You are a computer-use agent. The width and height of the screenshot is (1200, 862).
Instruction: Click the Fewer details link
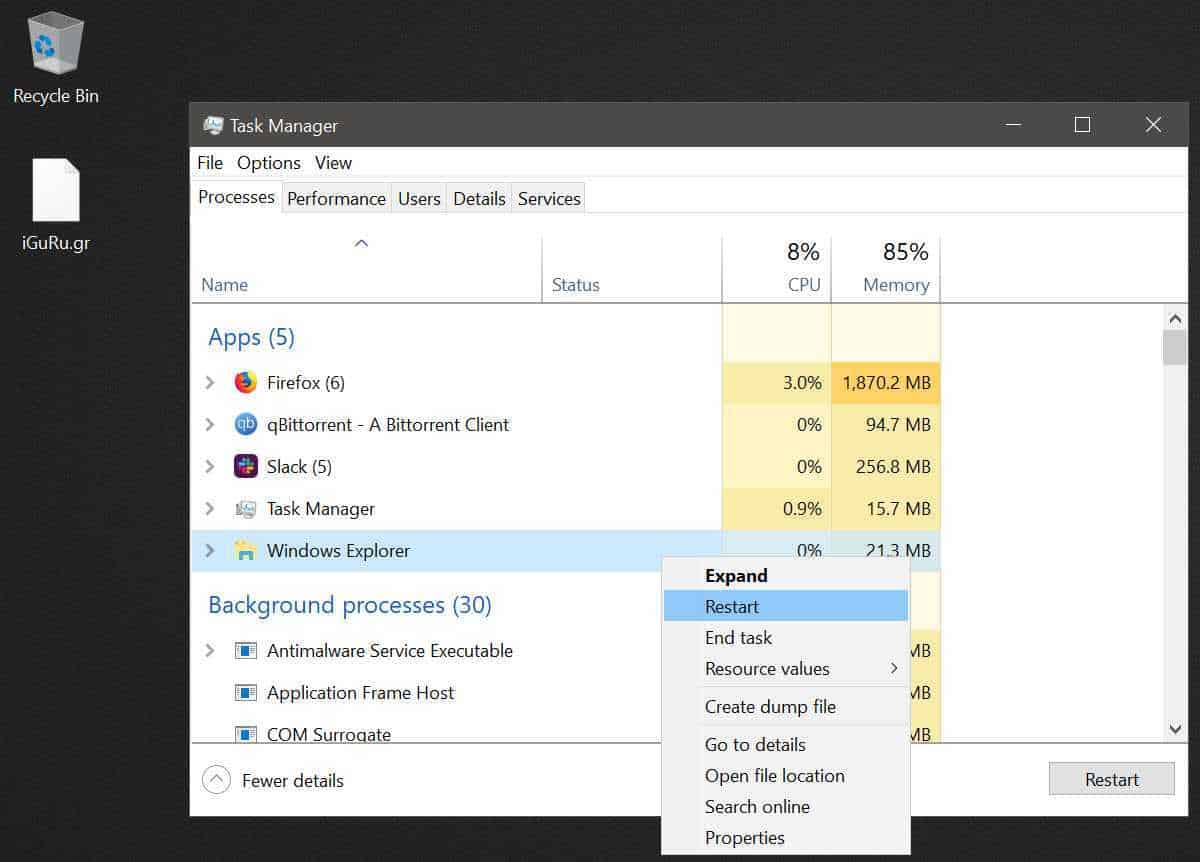pos(293,781)
